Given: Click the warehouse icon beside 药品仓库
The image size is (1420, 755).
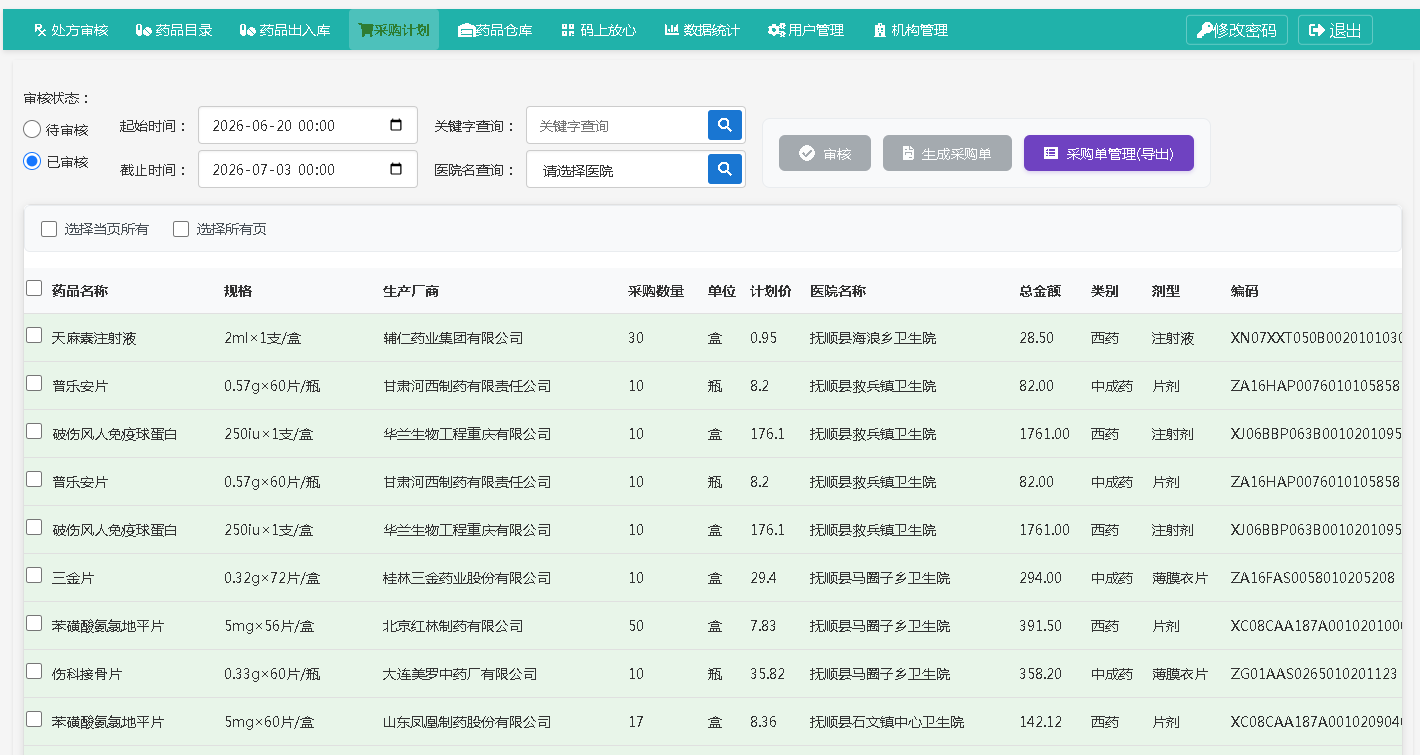Looking at the screenshot, I should (x=465, y=30).
